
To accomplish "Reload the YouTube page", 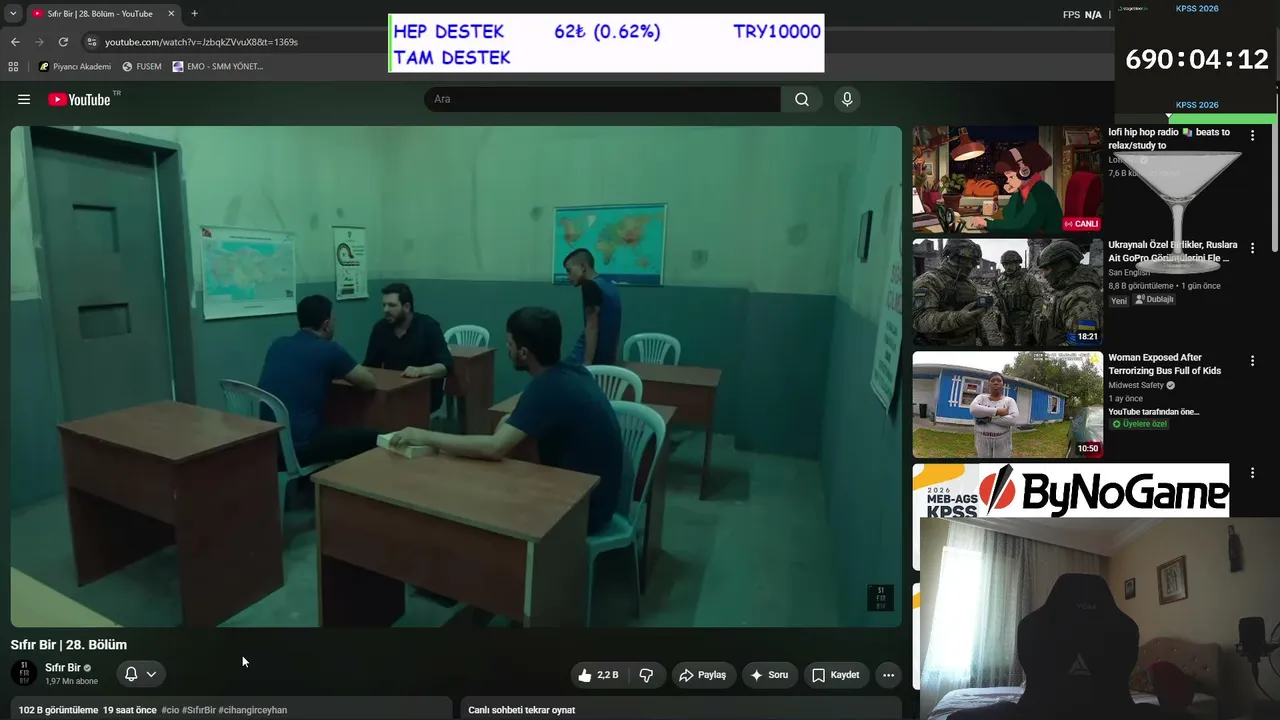I will coord(63,42).
